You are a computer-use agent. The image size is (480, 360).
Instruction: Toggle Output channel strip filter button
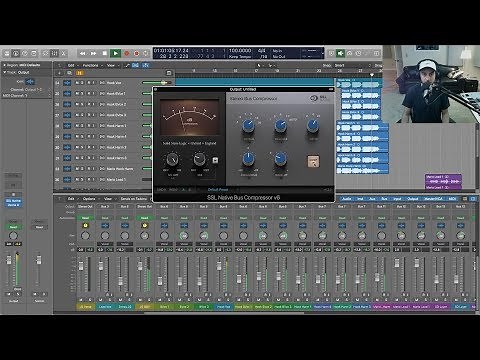pos(413,199)
